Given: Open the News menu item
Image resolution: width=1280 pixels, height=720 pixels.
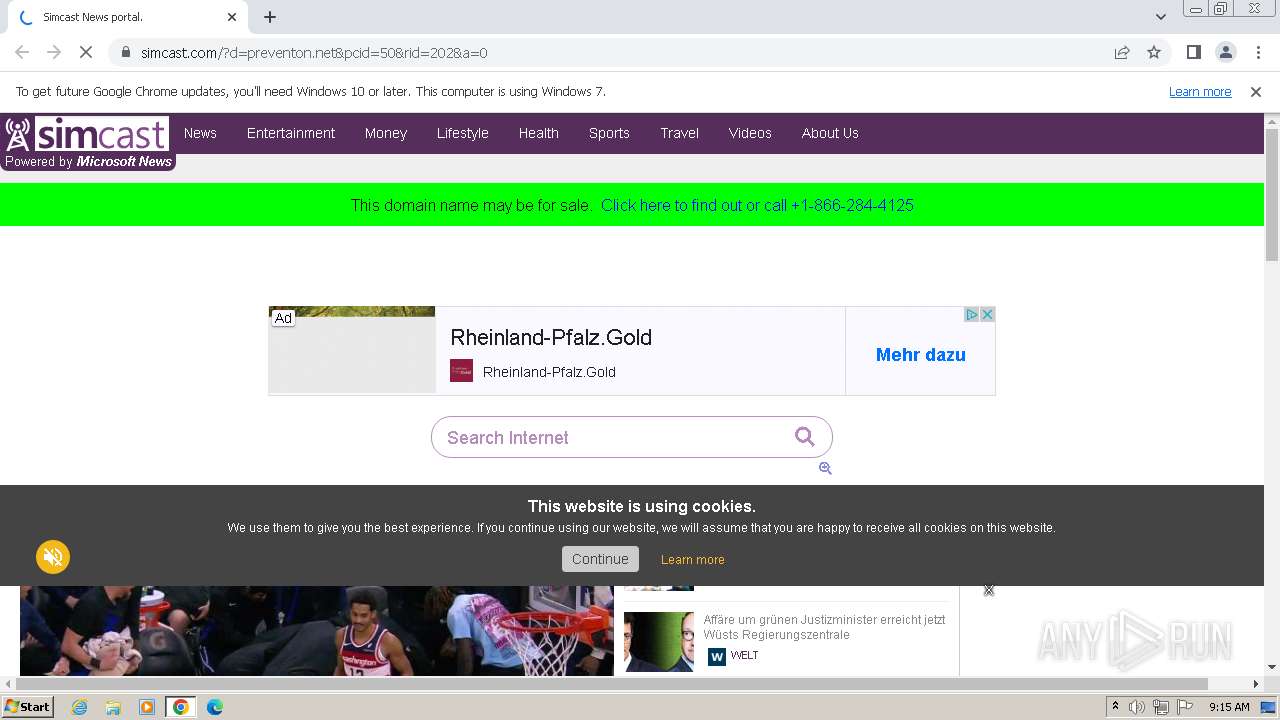Looking at the screenshot, I should tap(200, 133).
